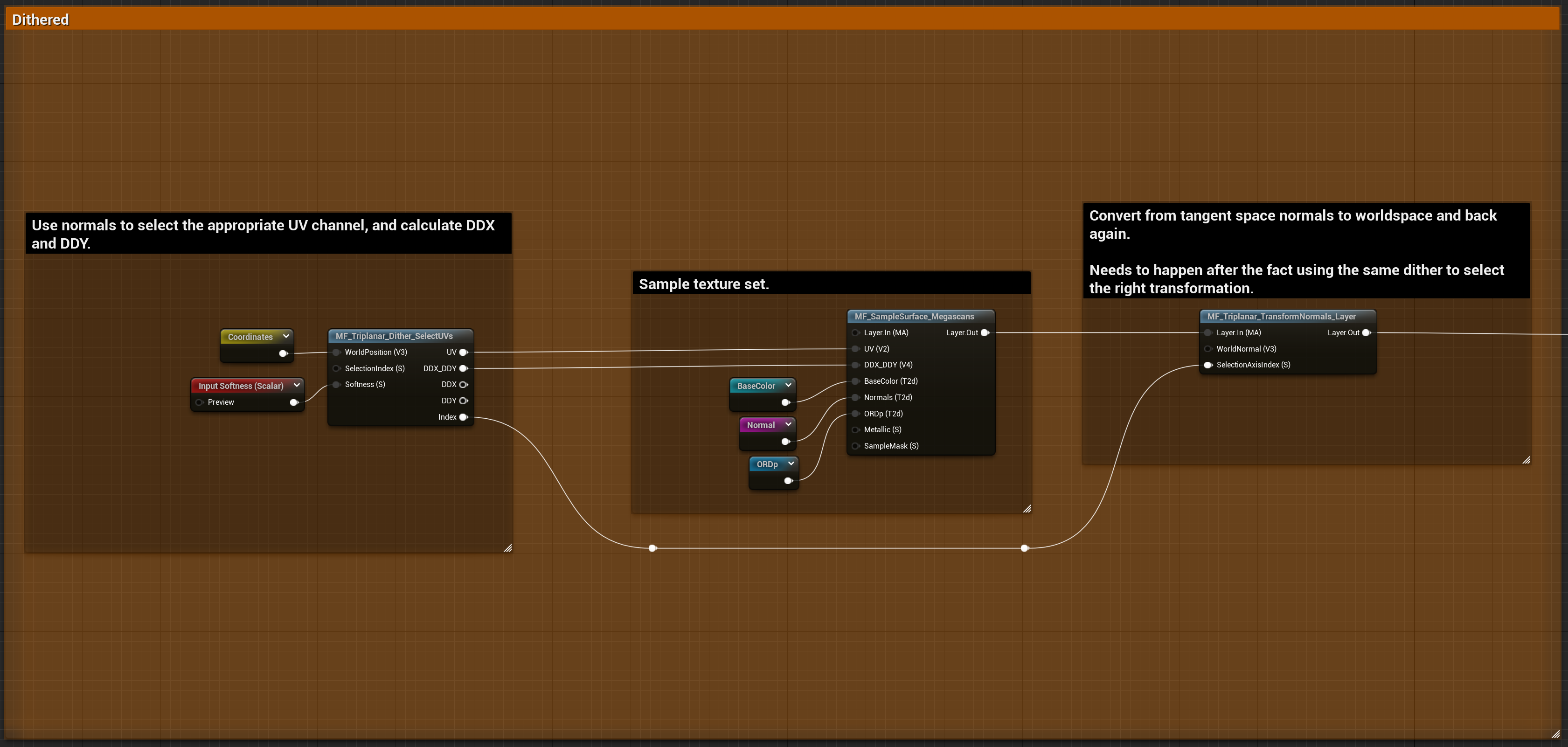
Task: Select the MF_SampleSurface_Megascans node title
Action: [914, 317]
